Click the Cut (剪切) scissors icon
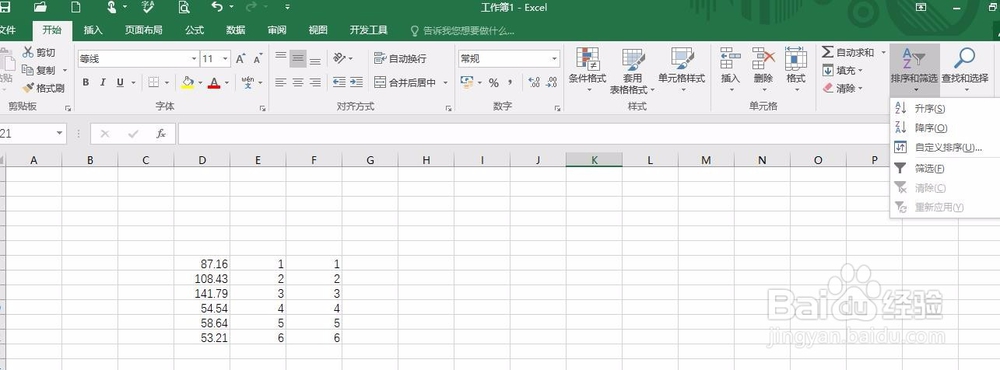This screenshot has height=370, width=1000. [28, 52]
